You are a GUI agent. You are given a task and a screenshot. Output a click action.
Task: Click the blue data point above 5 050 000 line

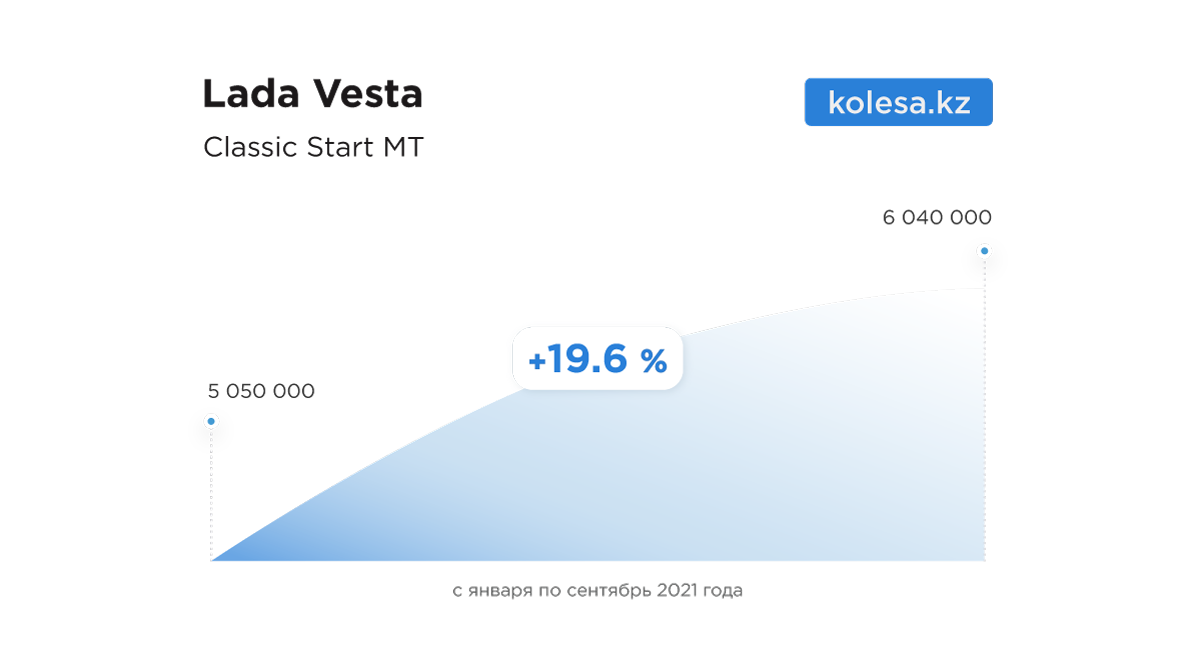(x=211, y=422)
